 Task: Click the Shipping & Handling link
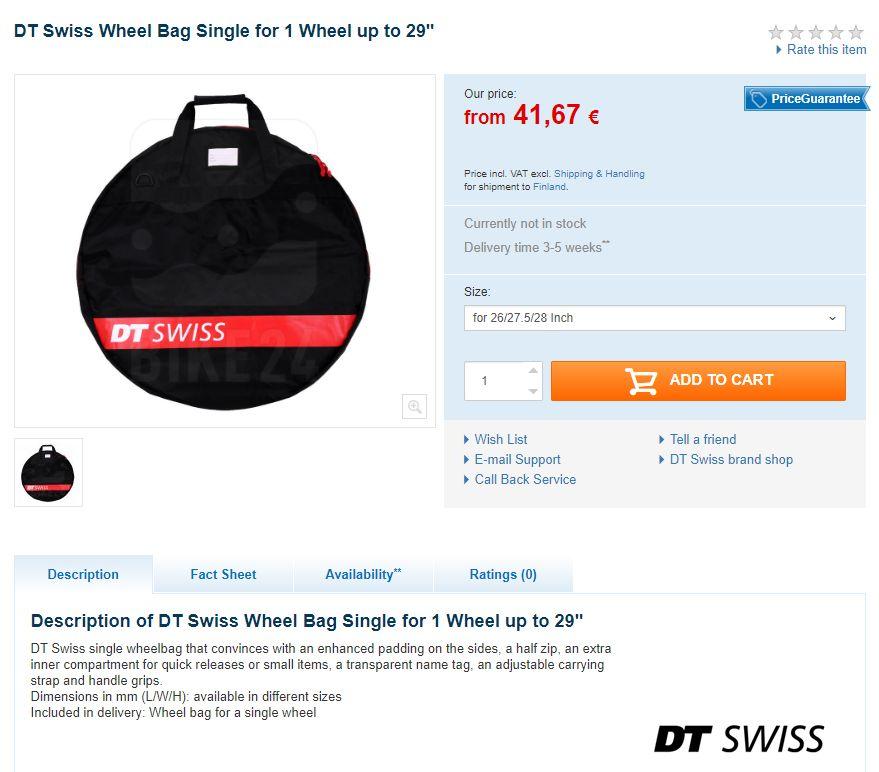pyautogui.click(x=599, y=174)
